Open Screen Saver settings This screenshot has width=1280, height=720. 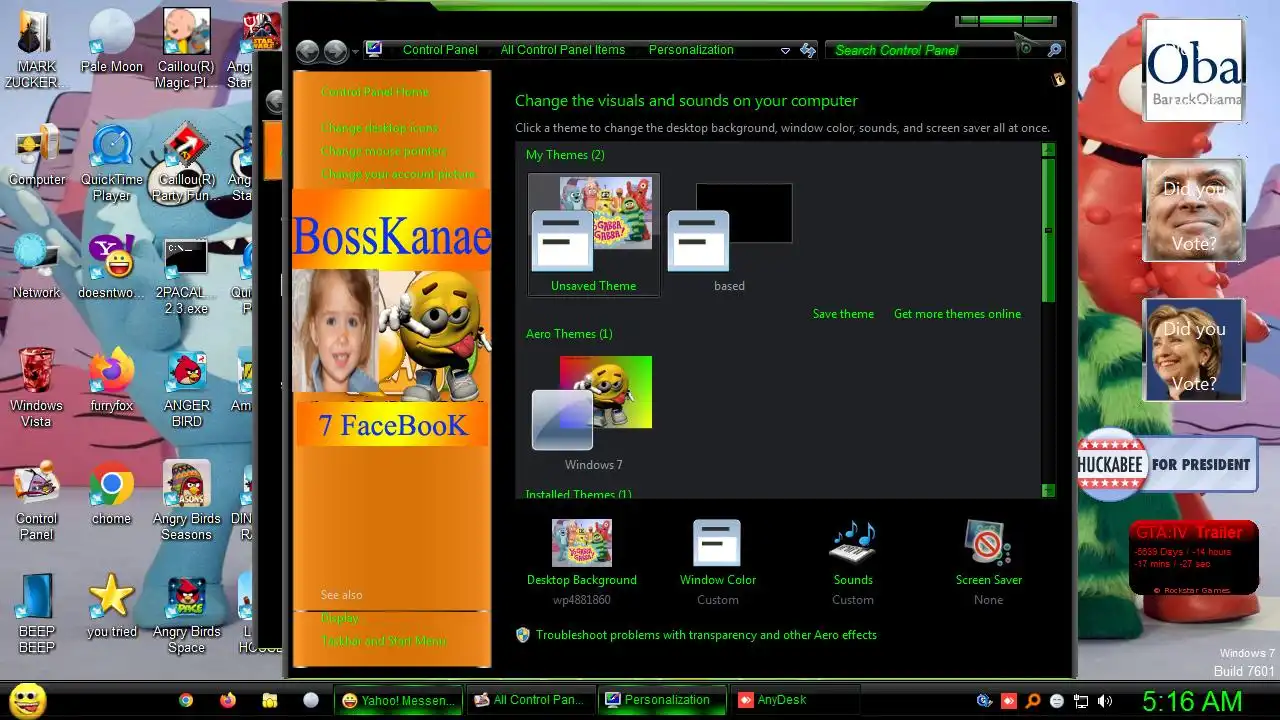tap(988, 561)
